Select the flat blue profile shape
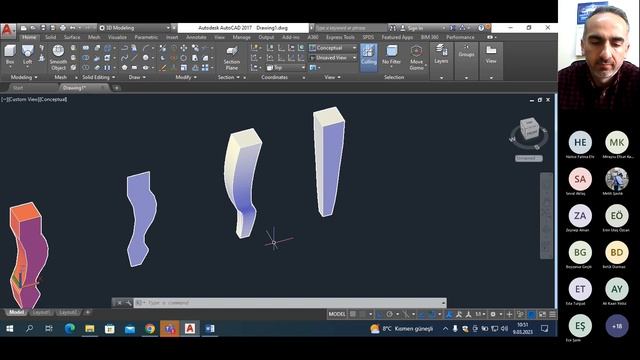The height and width of the screenshot is (360, 640). click(x=141, y=219)
